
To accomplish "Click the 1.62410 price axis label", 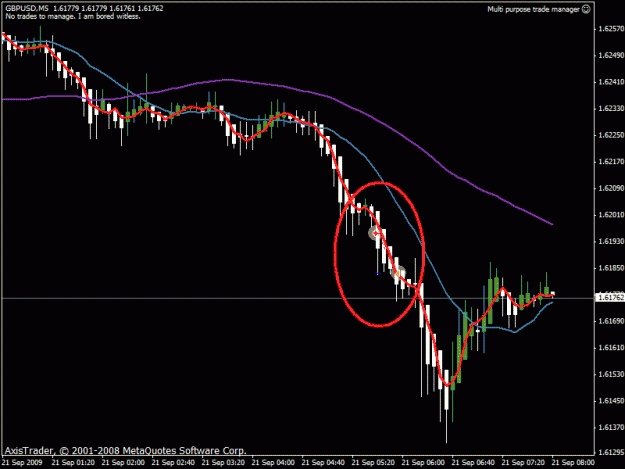I will [x=611, y=82].
